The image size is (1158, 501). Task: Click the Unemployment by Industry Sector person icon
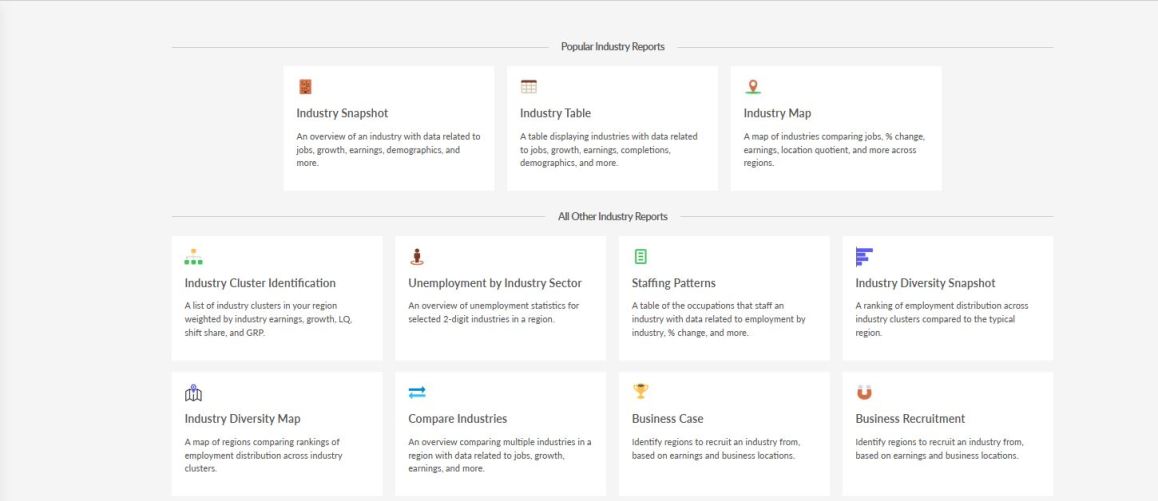[x=417, y=256]
